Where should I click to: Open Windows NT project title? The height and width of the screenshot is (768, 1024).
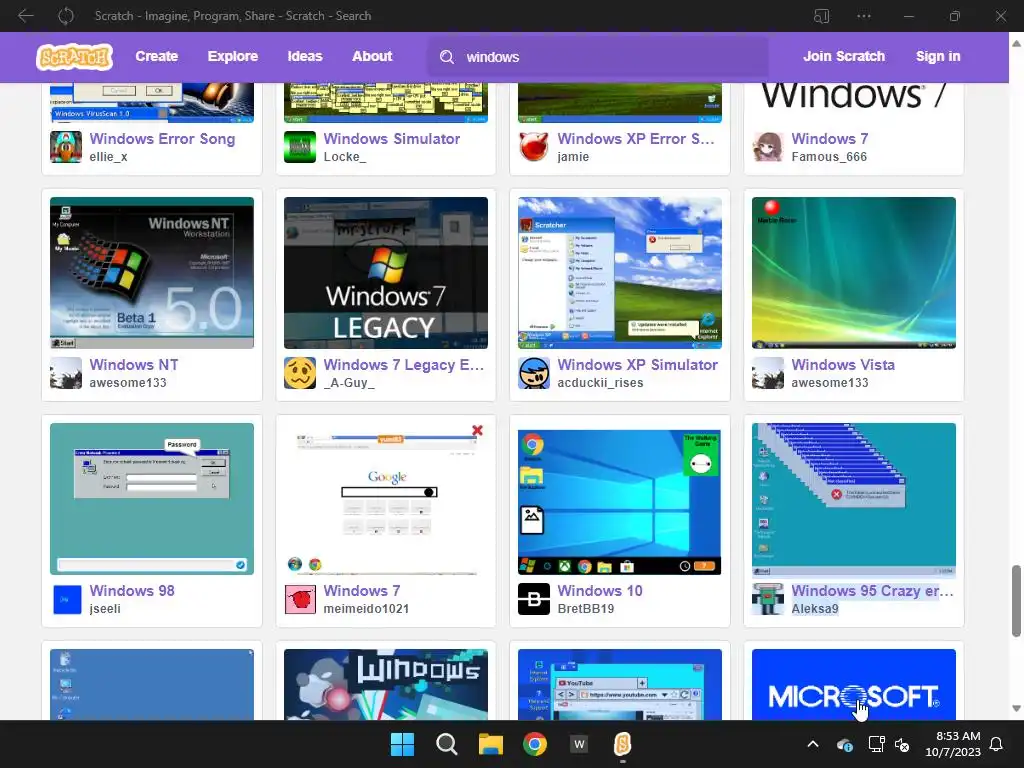coord(134,364)
